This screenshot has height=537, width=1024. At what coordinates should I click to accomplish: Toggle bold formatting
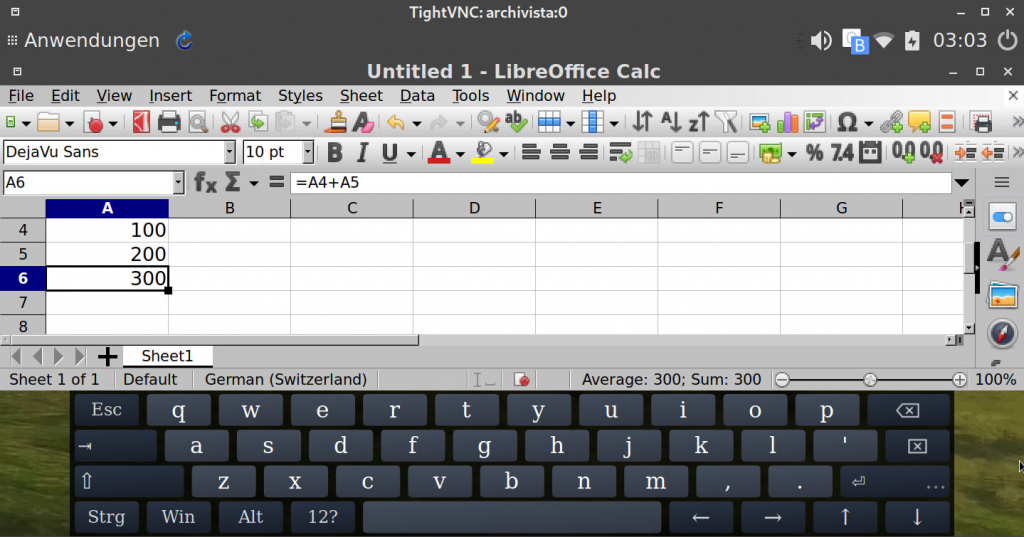pos(335,153)
